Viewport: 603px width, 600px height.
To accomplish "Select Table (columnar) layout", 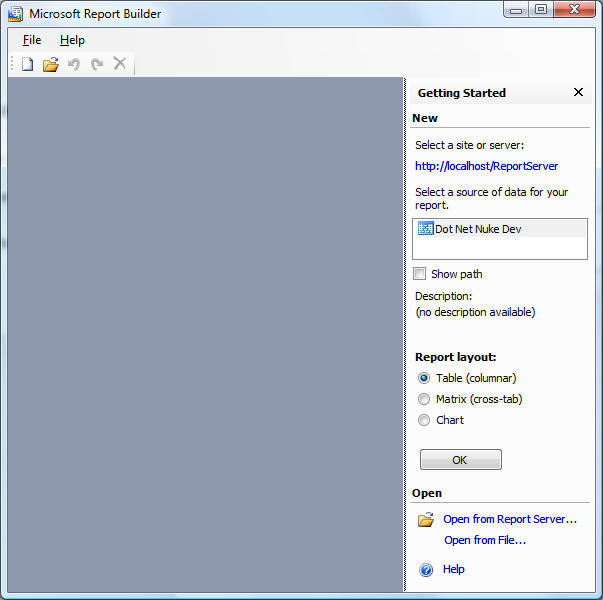I will point(424,378).
